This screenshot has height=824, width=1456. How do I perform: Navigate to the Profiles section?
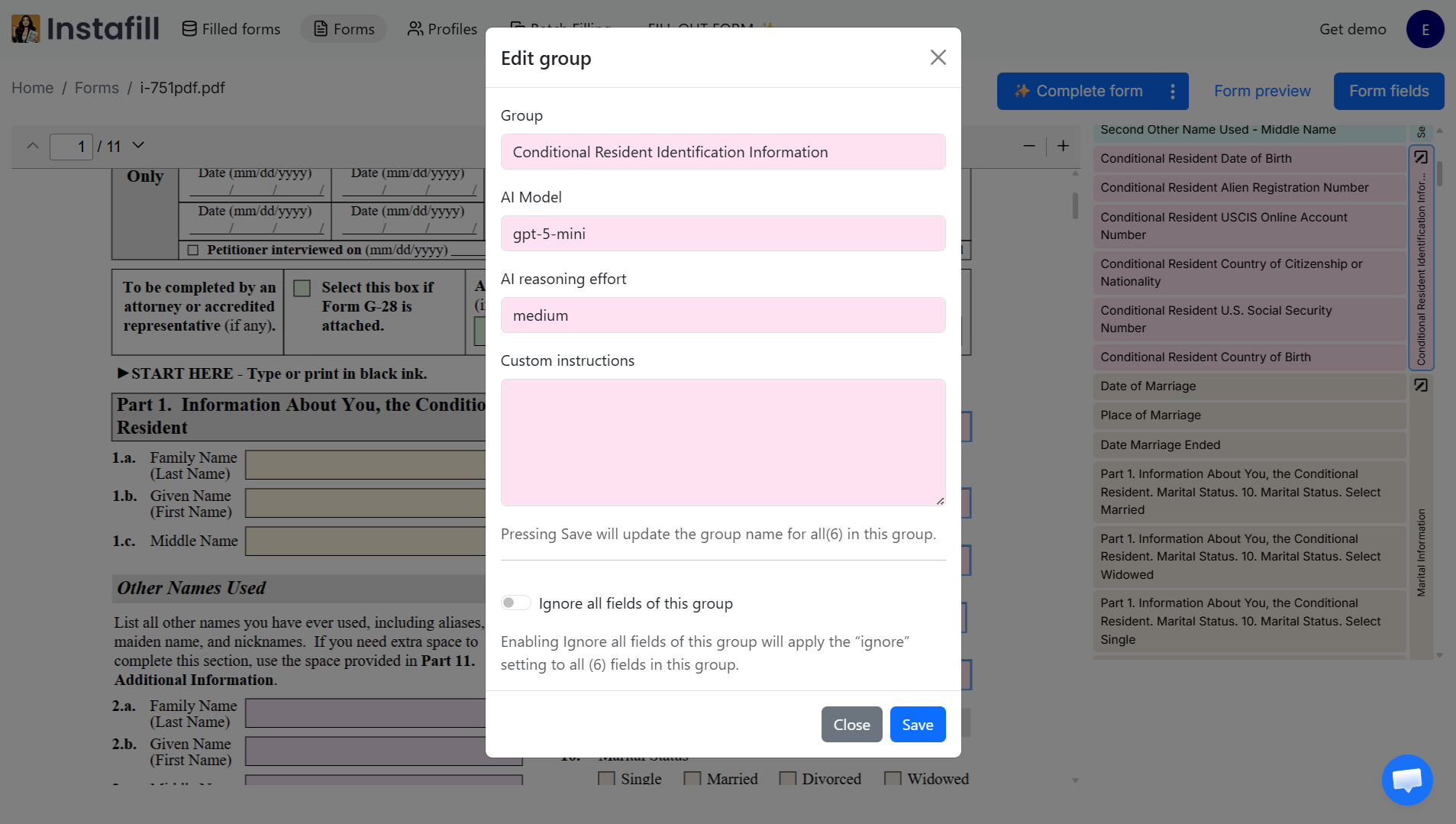(x=441, y=29)
